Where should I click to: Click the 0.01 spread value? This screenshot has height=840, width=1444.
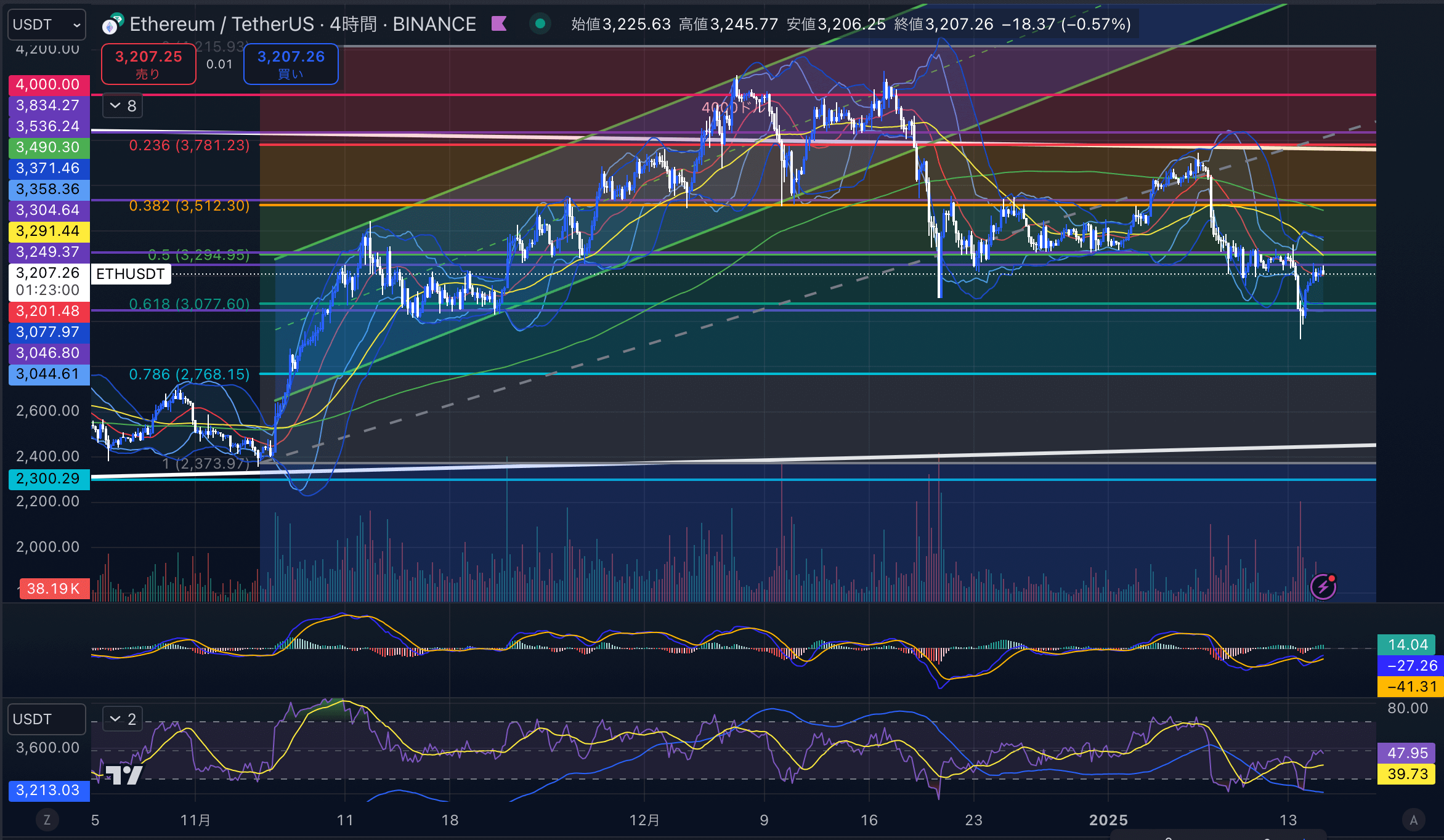click(219, 64)
